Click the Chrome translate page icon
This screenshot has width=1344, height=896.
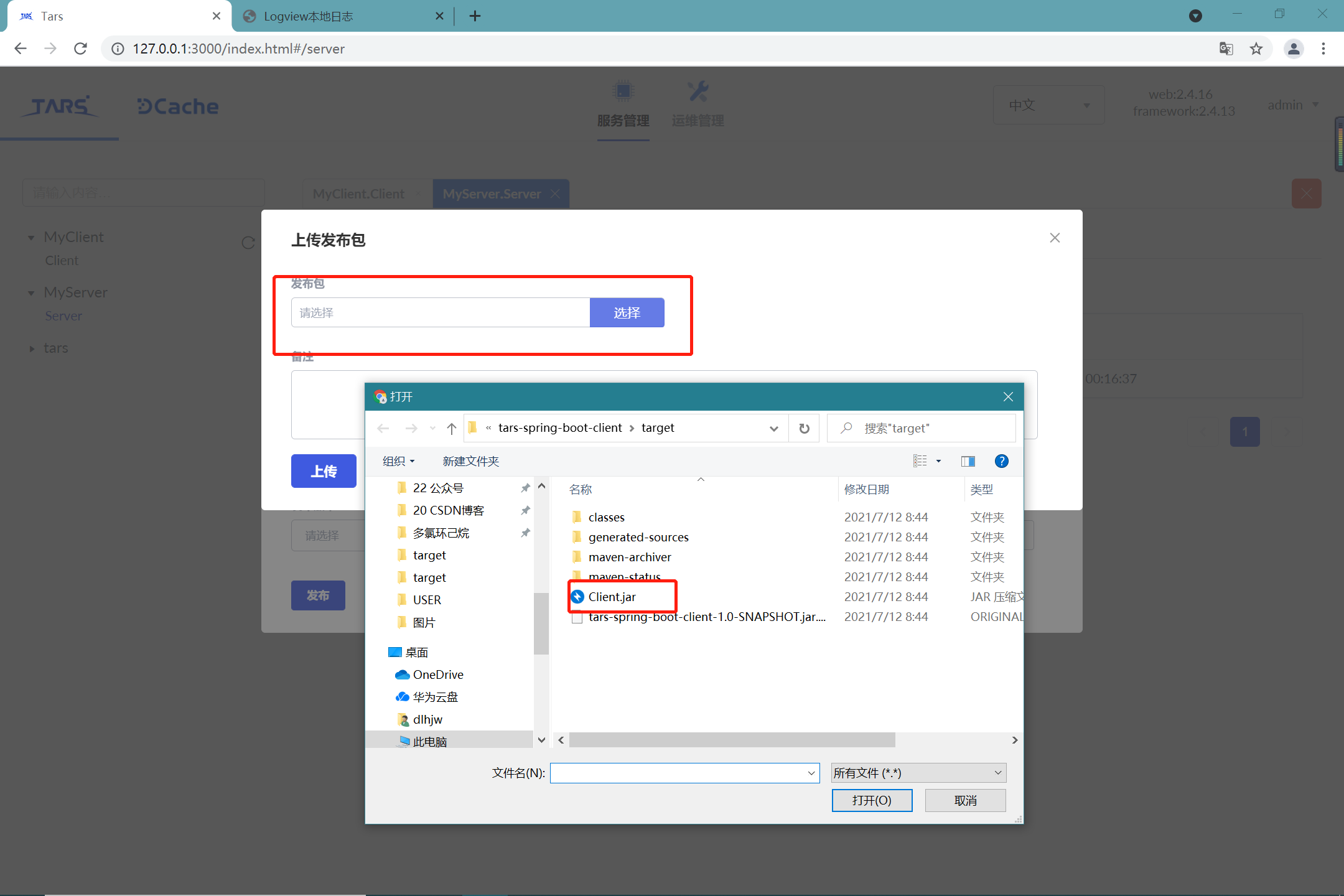coord(1226,49)
